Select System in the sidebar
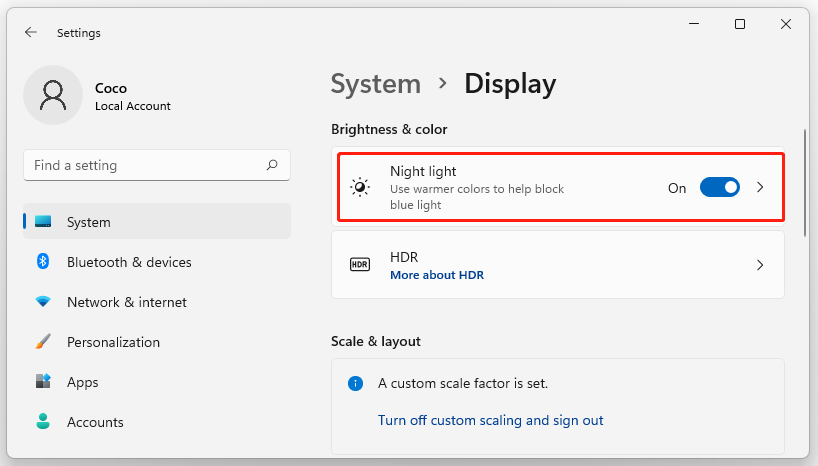 (x=157, y=221)
